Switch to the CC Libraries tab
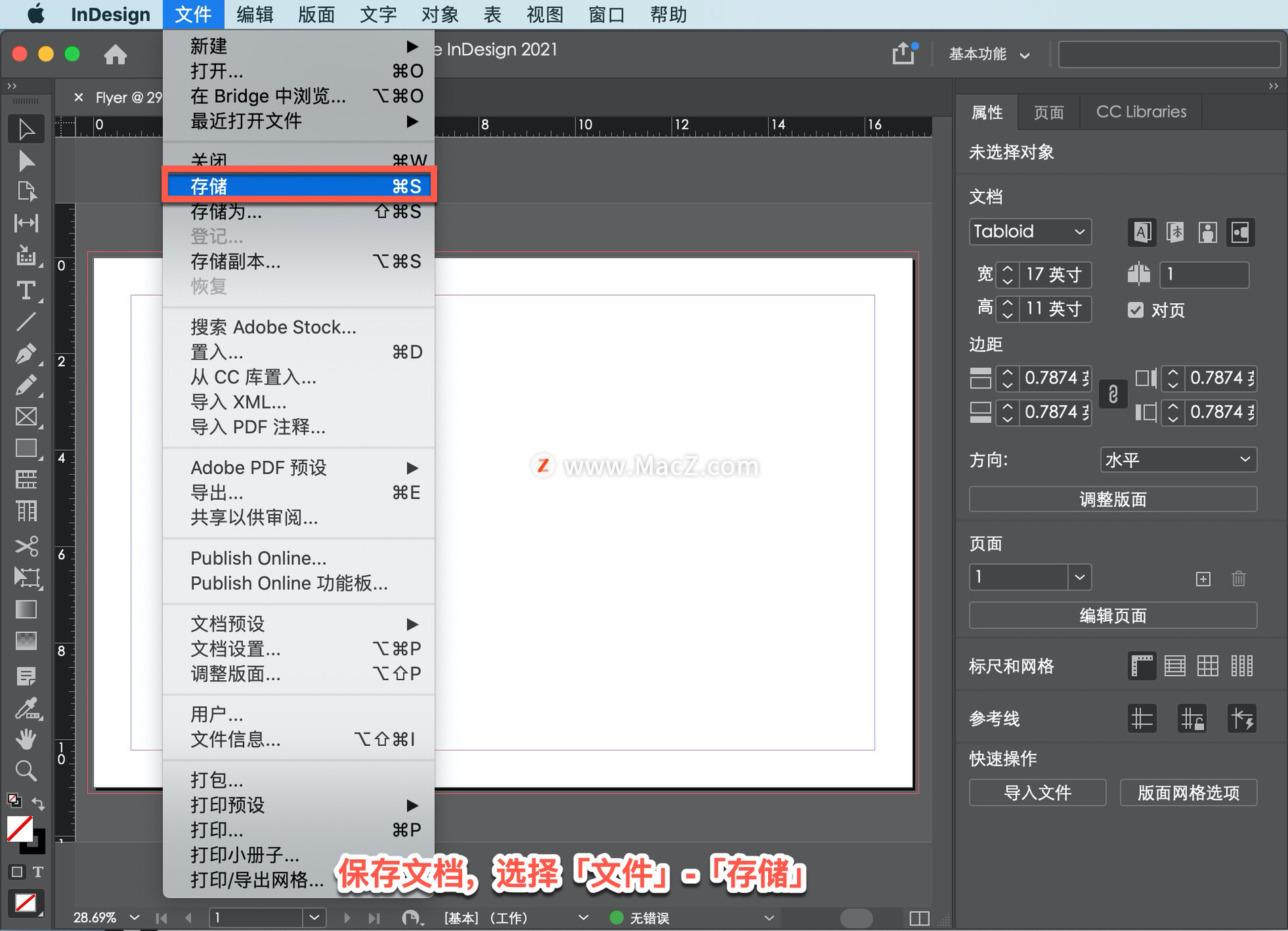This screenshot has width=1288, height=931. (1140, 112)
